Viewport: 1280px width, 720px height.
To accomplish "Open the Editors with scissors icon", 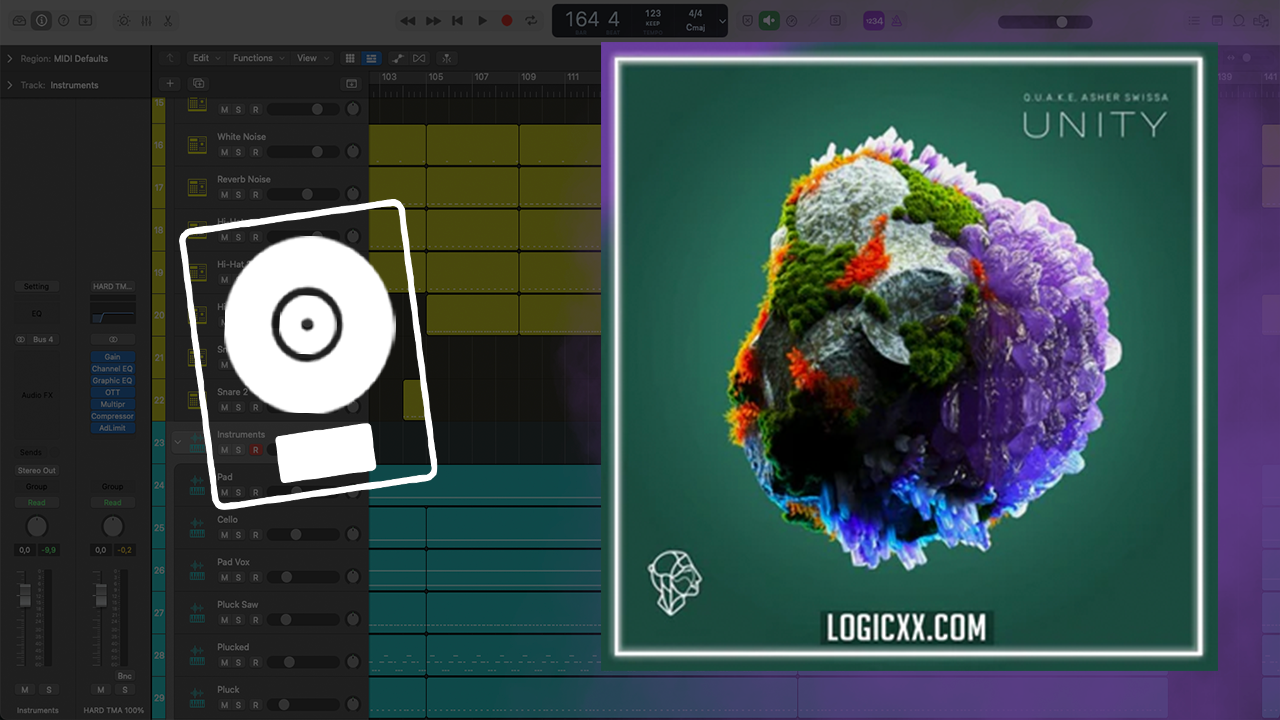I will tap(168, 20).
